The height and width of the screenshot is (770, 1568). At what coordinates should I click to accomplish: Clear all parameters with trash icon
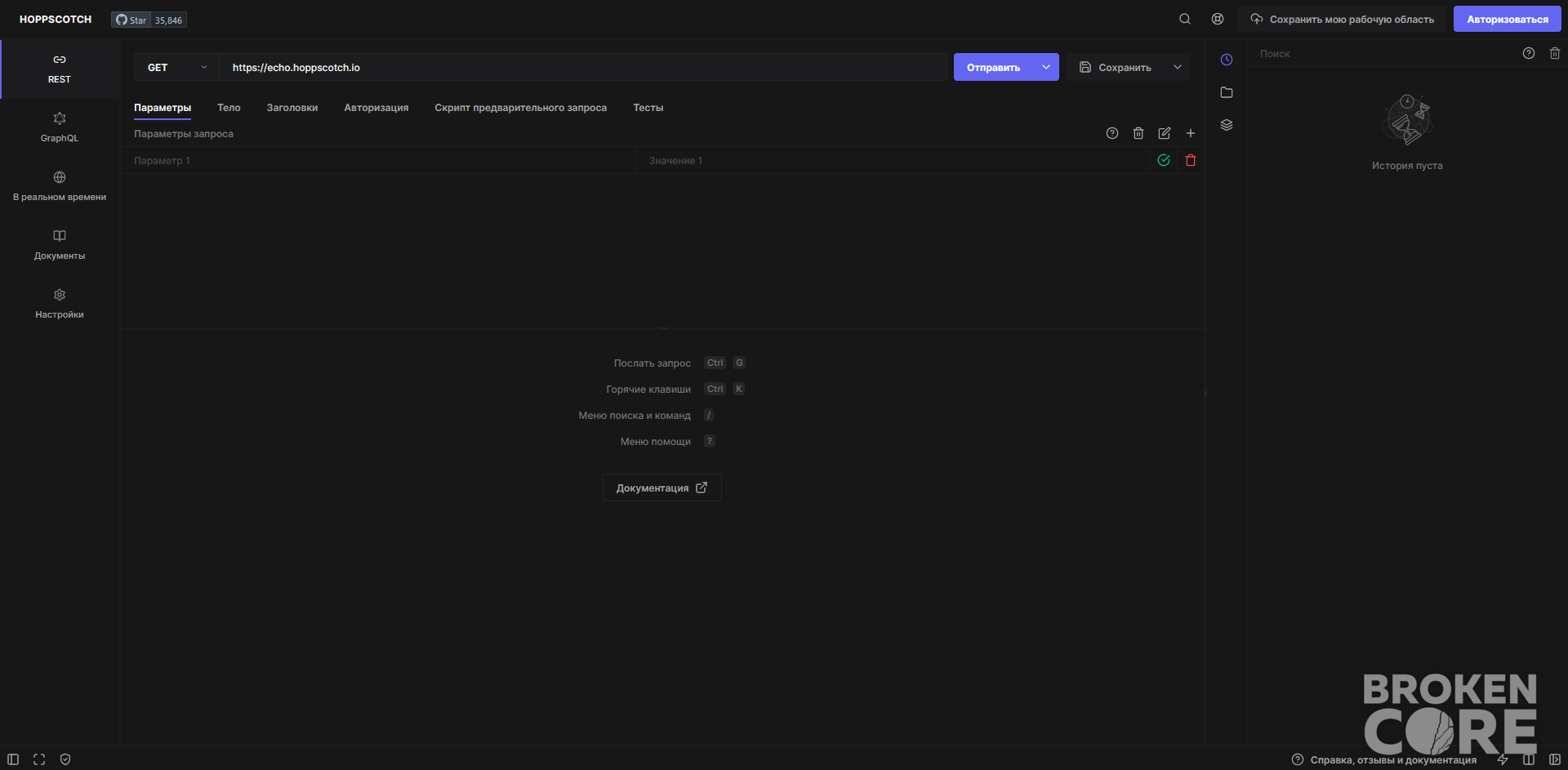coord(1138,133)
